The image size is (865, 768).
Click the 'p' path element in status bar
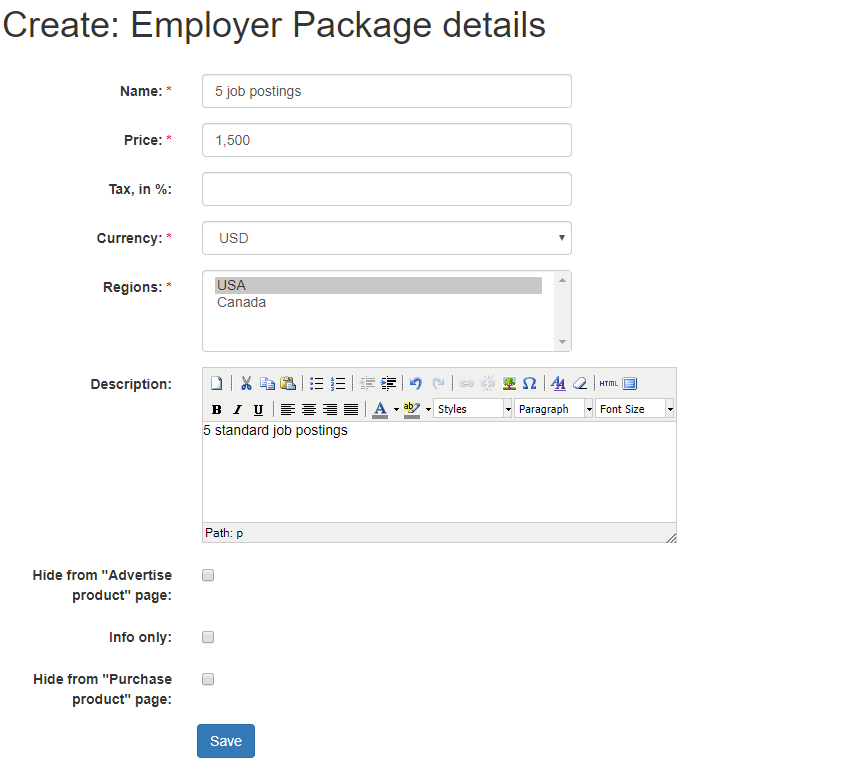(239, 534)
